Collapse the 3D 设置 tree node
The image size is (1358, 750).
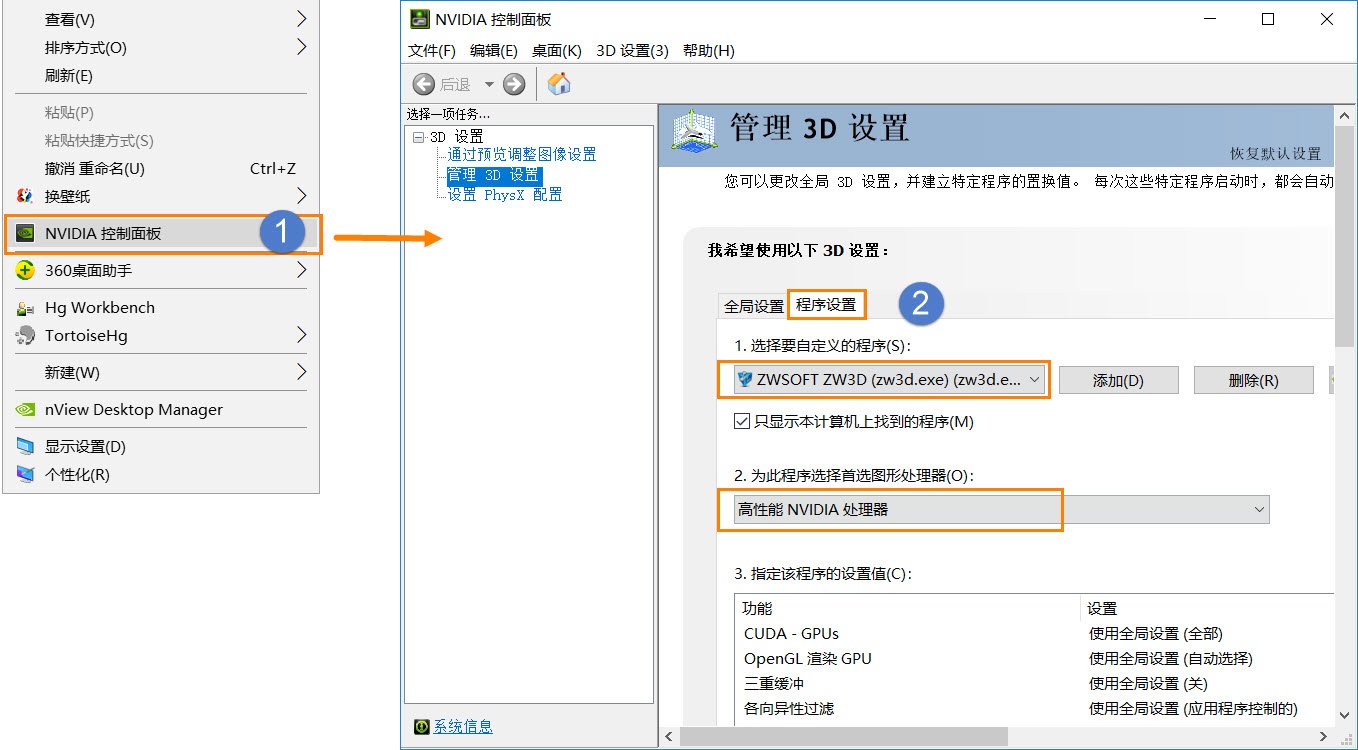pyautogui.click(x=417, y=137)
